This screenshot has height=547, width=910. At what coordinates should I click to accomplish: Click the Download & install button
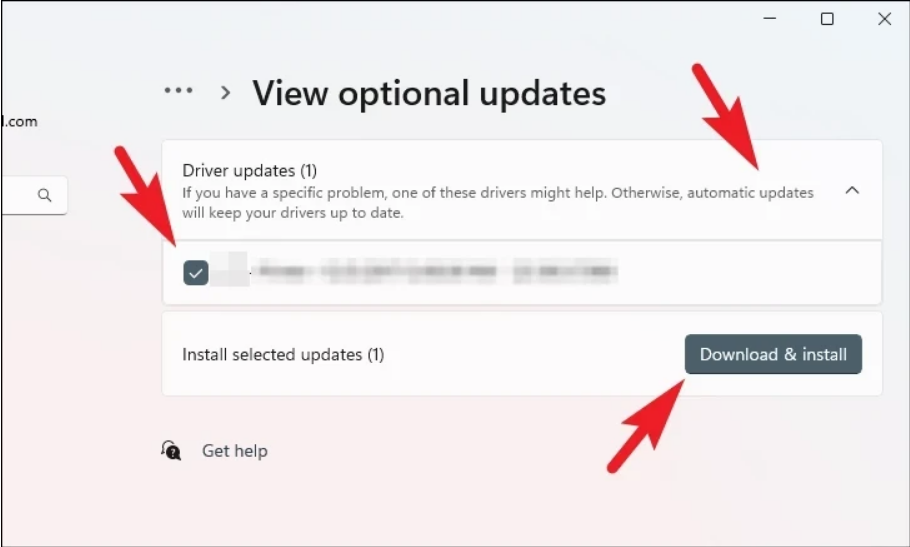[x=773, y=354]
